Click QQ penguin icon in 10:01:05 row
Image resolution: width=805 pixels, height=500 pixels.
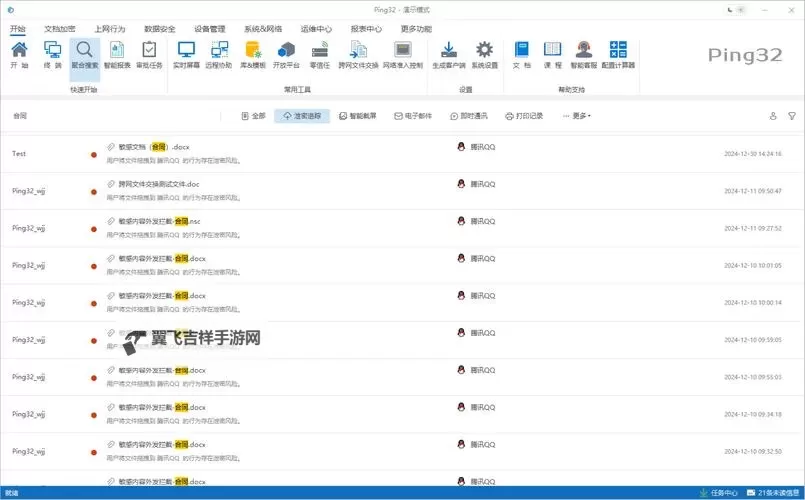tap(461, 258)
